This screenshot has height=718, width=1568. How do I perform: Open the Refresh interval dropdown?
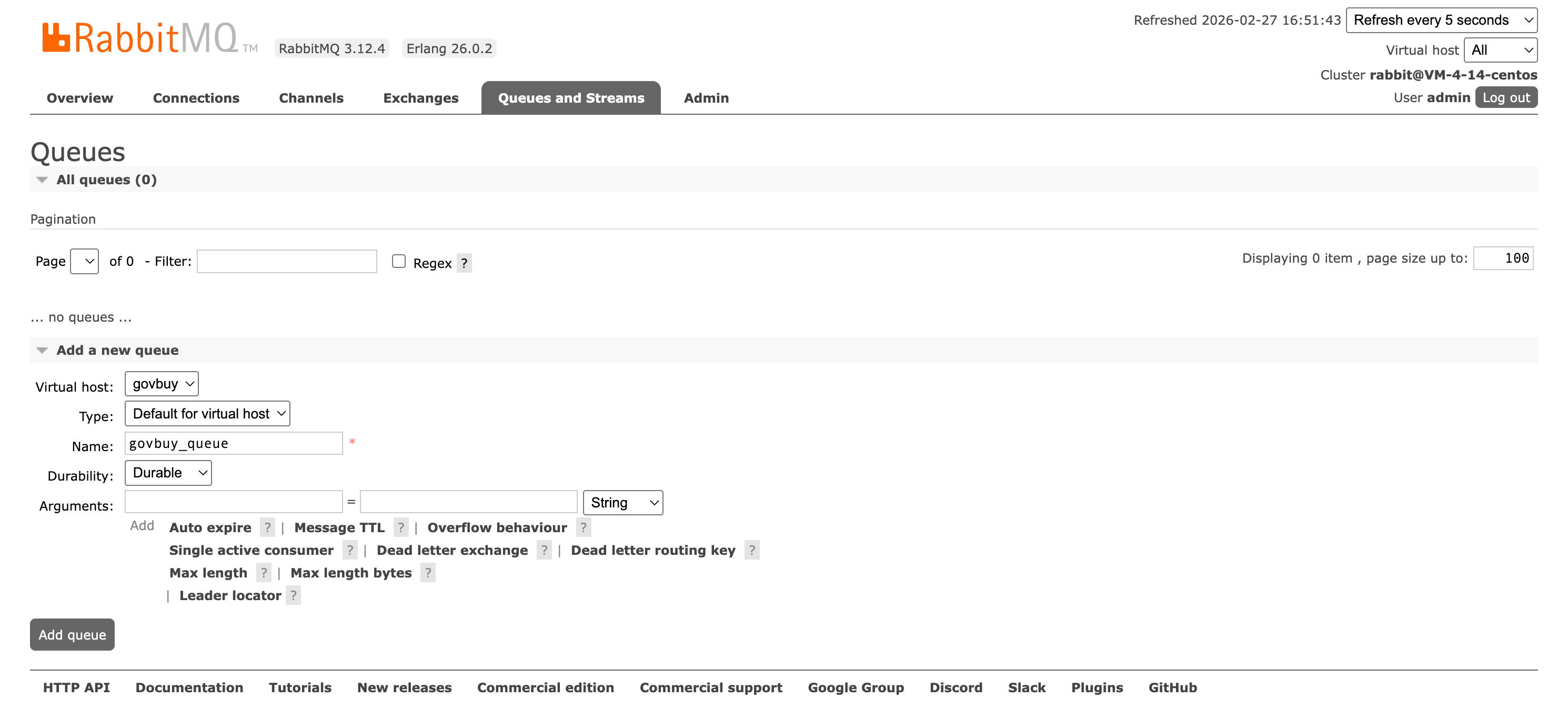1441,20
